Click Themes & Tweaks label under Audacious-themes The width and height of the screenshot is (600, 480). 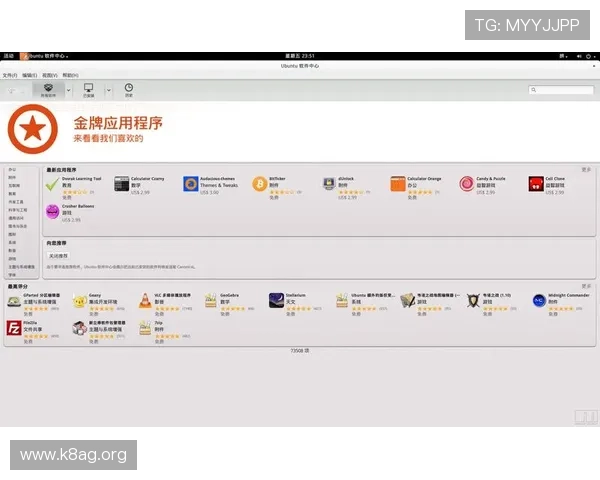point(219,185)
